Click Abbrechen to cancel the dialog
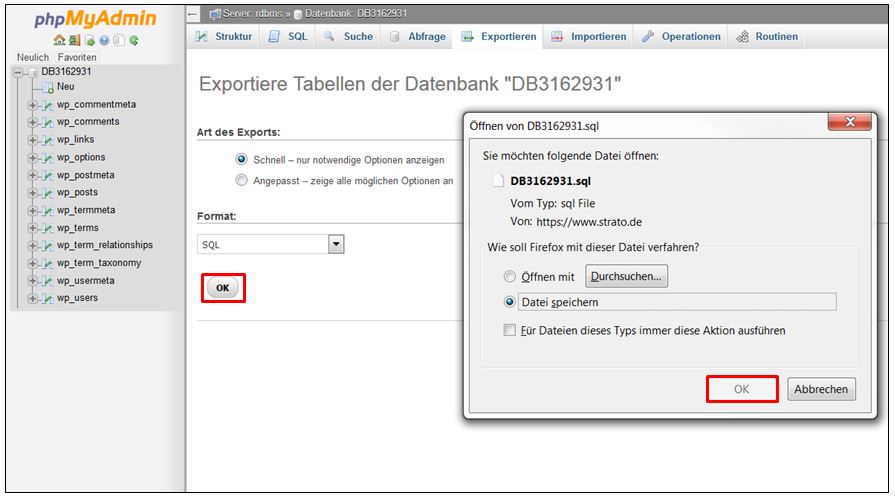 click(x=821, y=389)
